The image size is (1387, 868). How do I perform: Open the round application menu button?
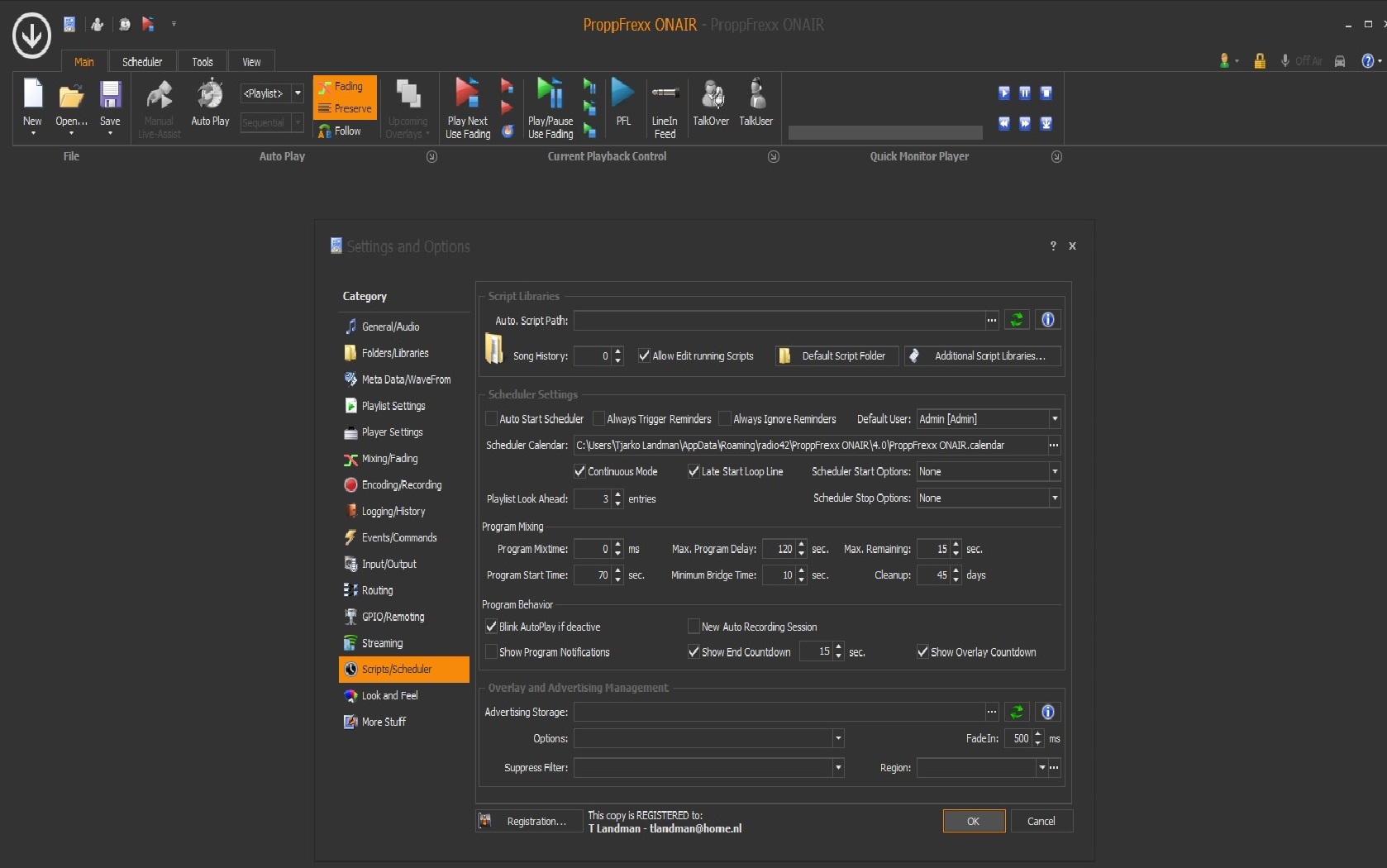click(x=31, y=36)
